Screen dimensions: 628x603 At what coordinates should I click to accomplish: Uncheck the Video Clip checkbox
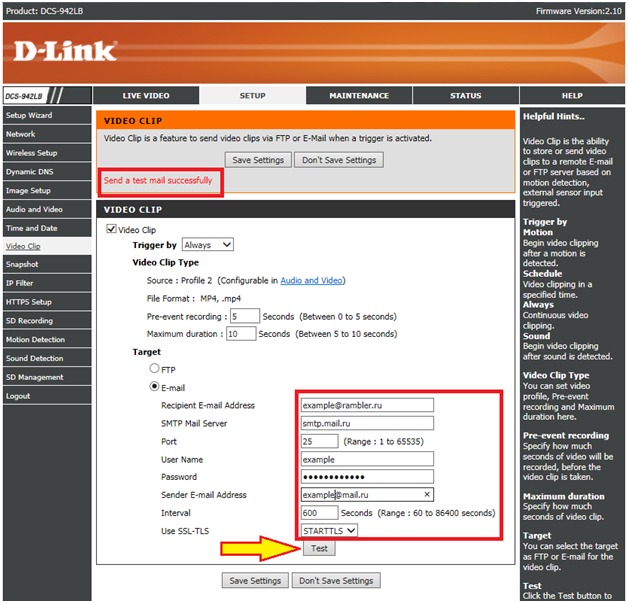(x=111, y=229)
